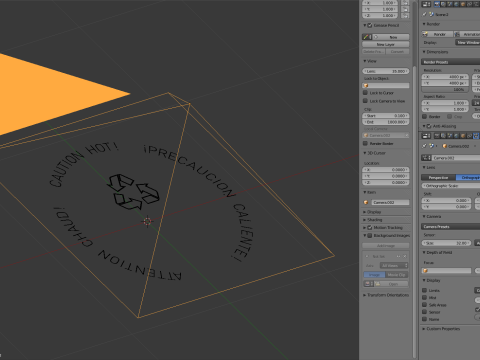Expand the Transform Orientations panel
480x360 pixels.
[386, 295]
